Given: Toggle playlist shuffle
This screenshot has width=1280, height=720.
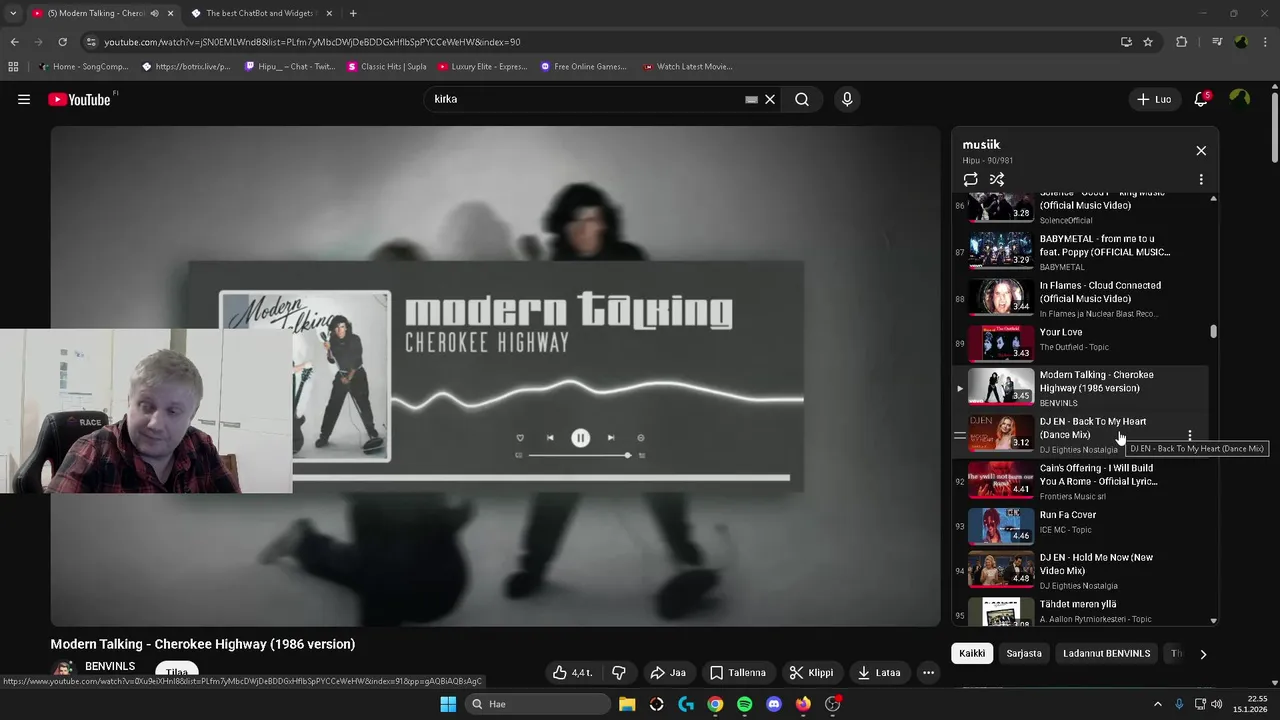Looking at the screenshot, I should [x=997, y=180].
